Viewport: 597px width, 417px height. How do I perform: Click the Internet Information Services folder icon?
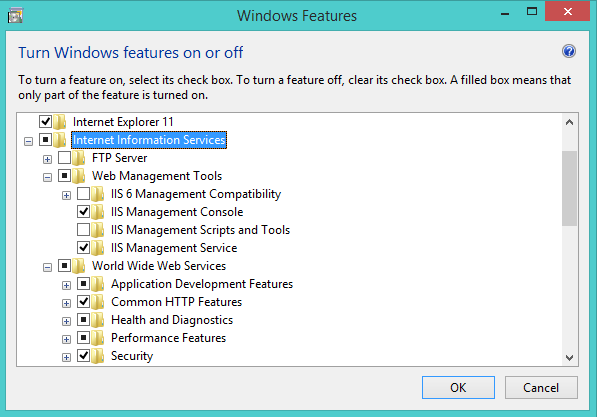coord(60,140)
